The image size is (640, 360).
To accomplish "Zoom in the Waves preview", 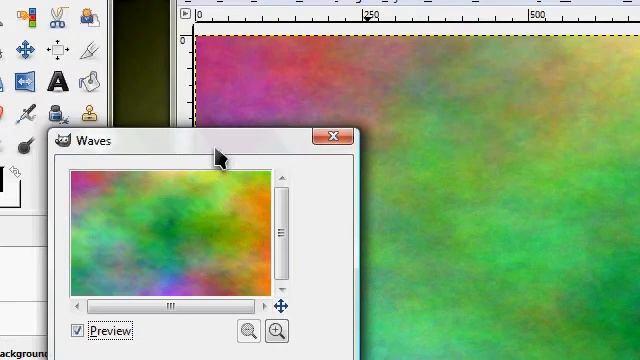I will (x=277, y=331).
